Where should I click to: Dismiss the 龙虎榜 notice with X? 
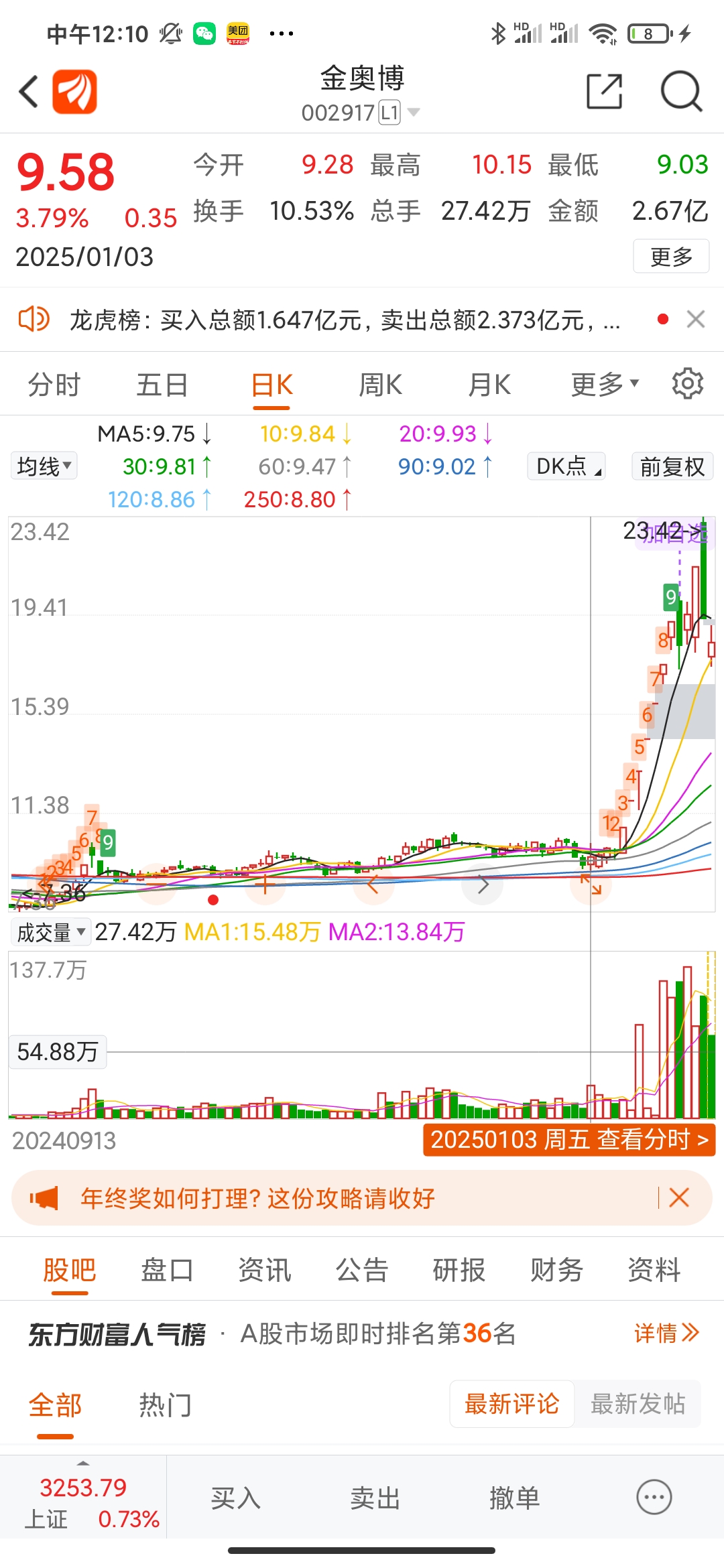pos(696,319)
